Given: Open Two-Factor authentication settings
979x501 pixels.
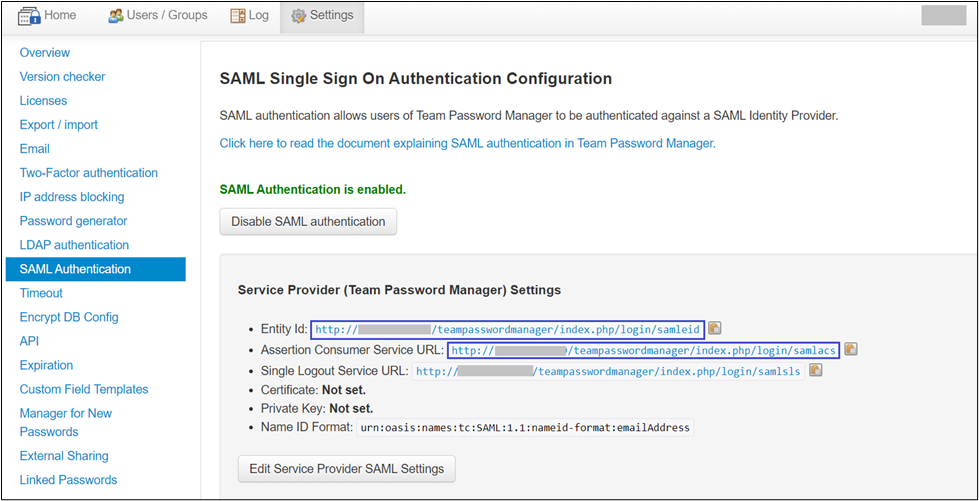Looking at the screenshot, I should 89,173.
